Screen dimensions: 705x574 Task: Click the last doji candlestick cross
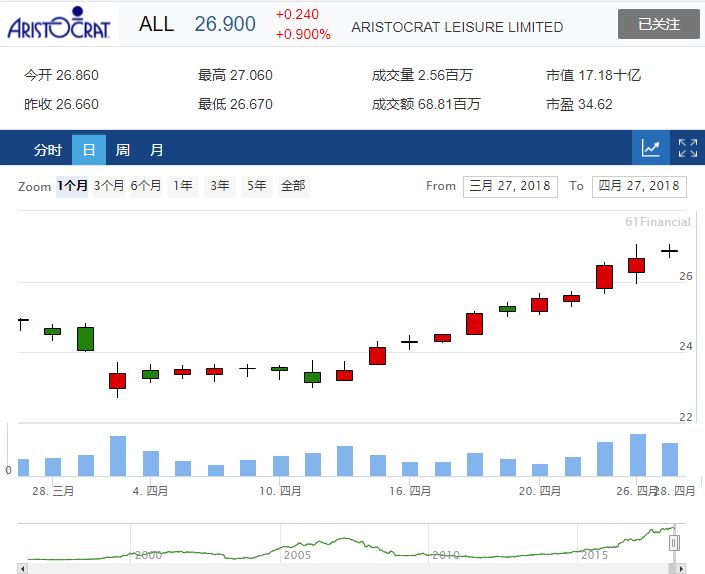tap(669, 251)
